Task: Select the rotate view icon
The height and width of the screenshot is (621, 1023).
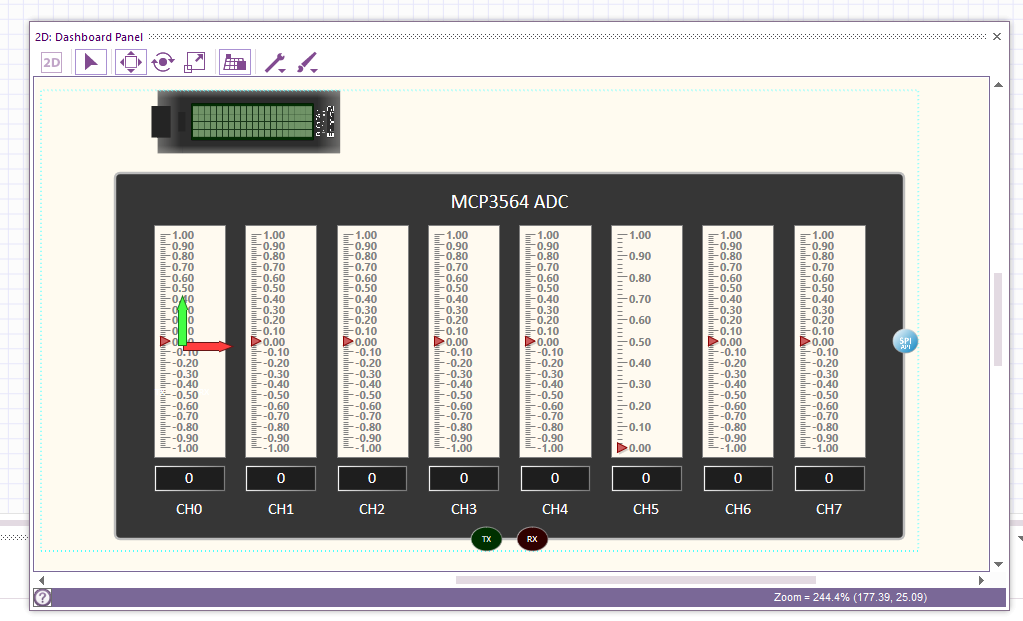Action: [162, 61]
